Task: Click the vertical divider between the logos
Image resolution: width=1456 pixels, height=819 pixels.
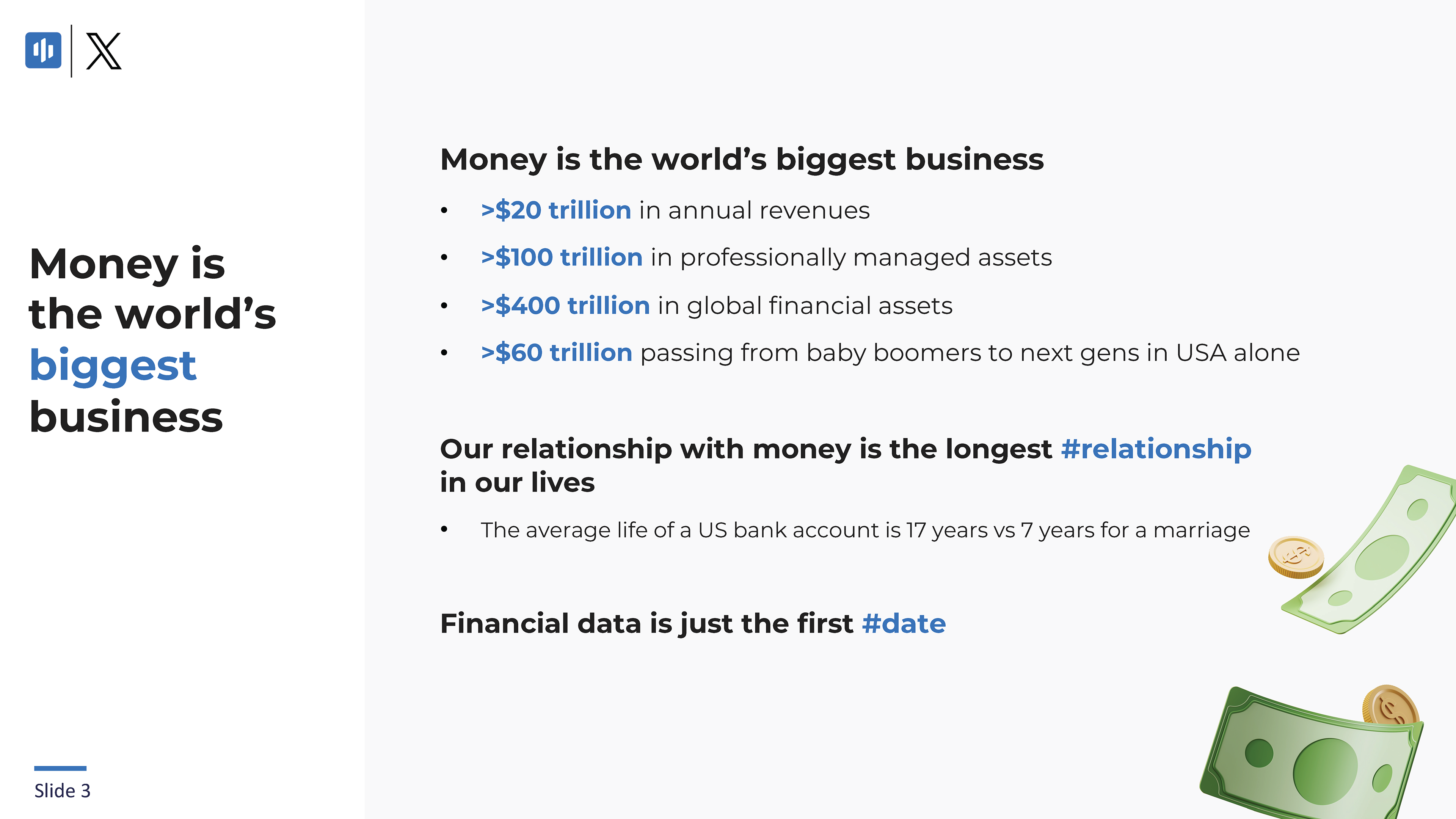Action: pos(71,51)
